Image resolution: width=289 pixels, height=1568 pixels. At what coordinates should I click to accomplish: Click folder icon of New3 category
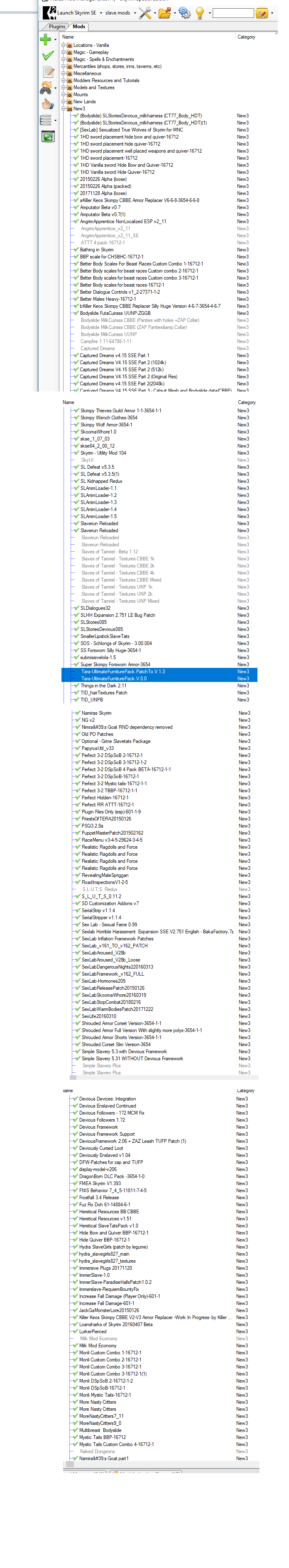[69, 109]
